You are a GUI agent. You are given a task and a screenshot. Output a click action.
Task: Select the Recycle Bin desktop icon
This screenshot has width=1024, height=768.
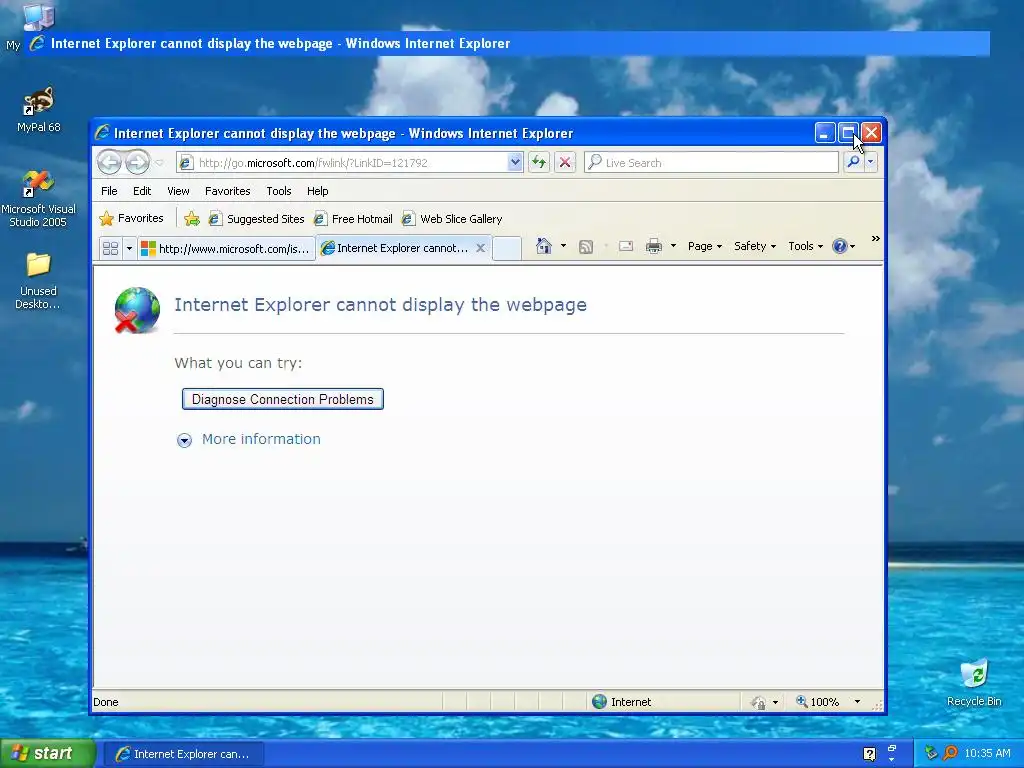pos(974,682)
